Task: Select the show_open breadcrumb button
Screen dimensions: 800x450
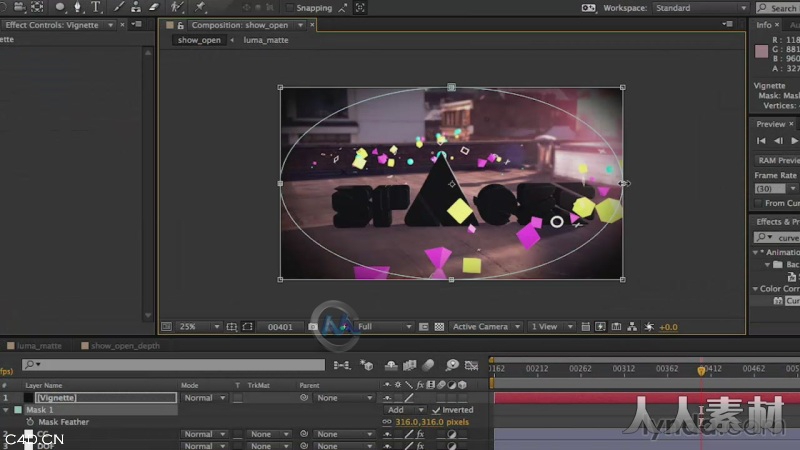Action: pos(199,40)
